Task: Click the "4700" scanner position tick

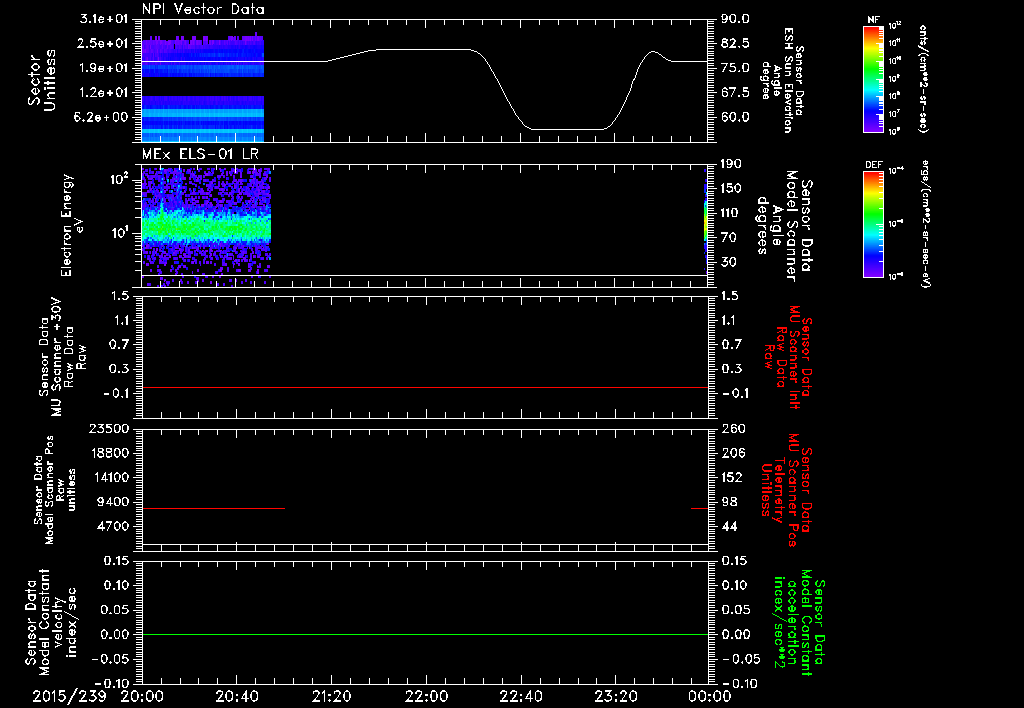Action: 114,526
